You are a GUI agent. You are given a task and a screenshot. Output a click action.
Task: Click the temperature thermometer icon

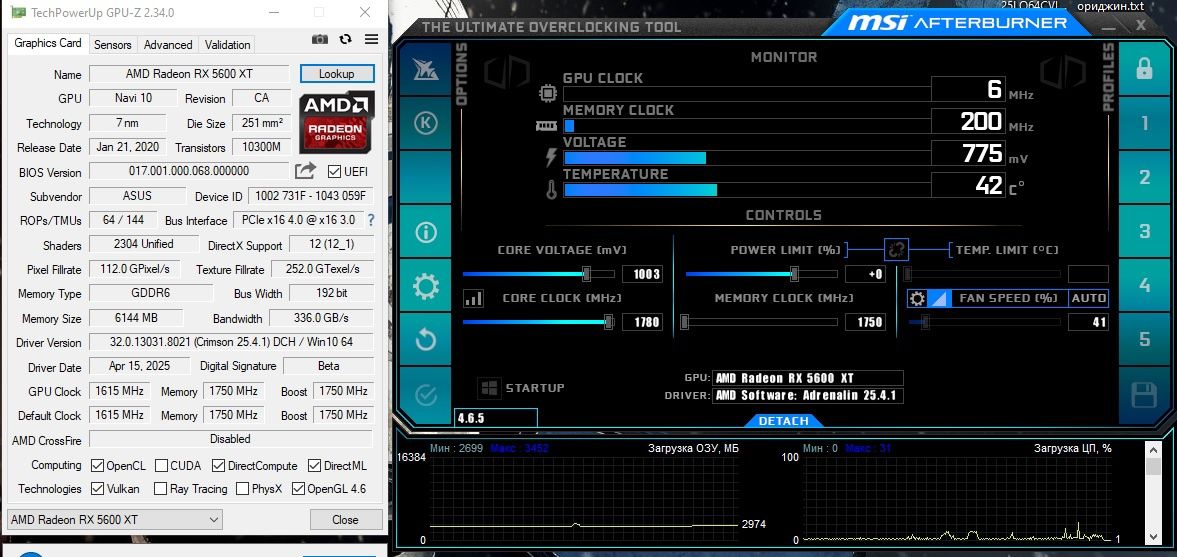(x=552, y=188)
